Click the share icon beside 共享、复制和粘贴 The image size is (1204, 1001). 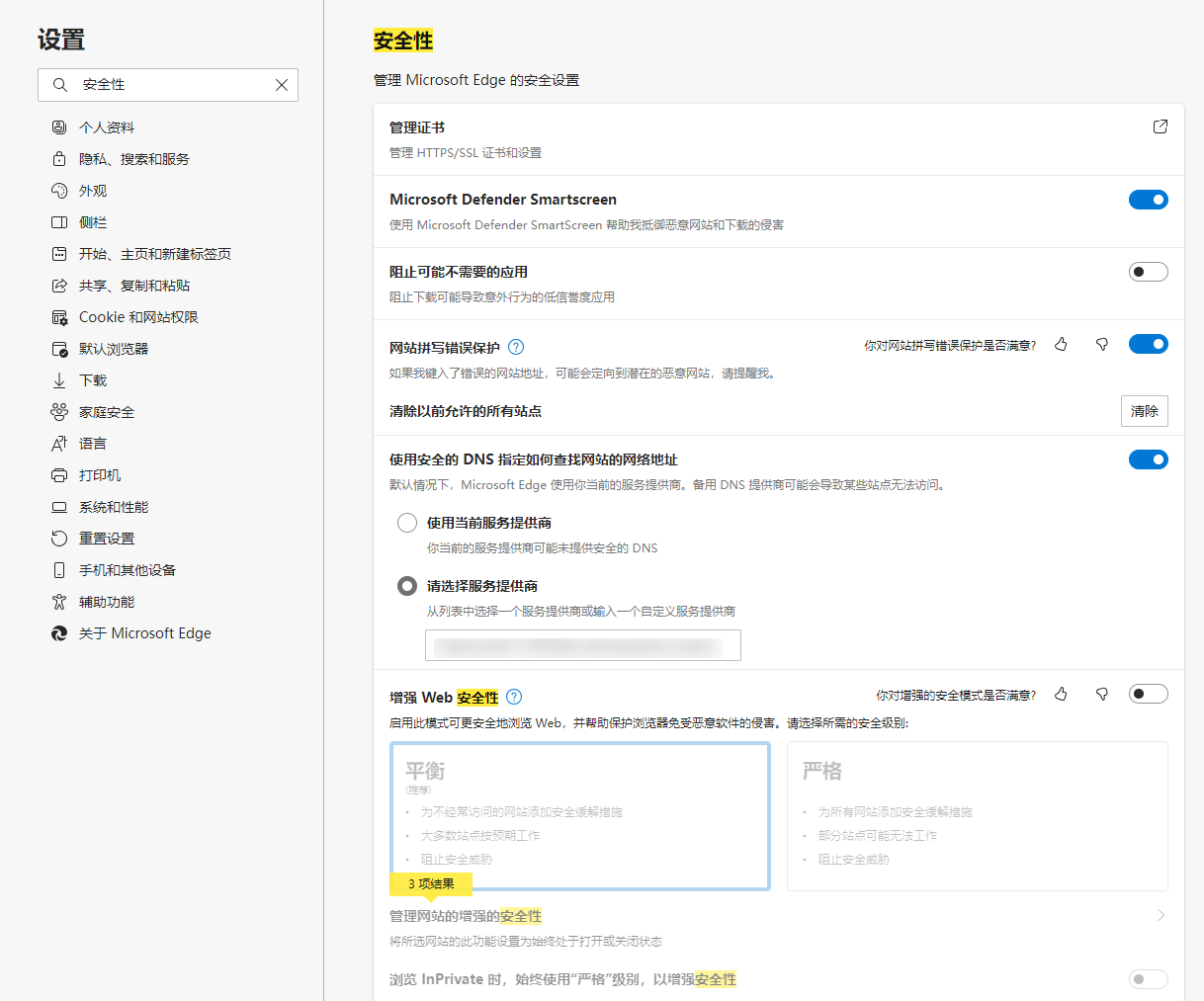59,286
